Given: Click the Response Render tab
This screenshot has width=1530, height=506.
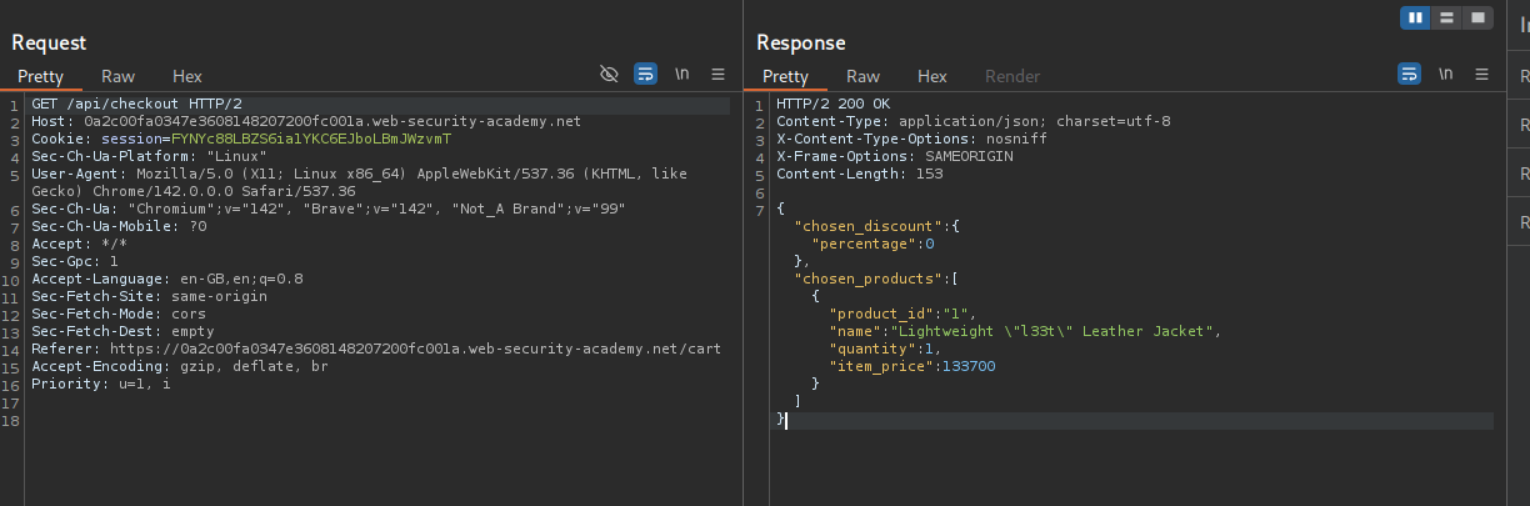Looking at the screenshot, I should [1012, 76].
